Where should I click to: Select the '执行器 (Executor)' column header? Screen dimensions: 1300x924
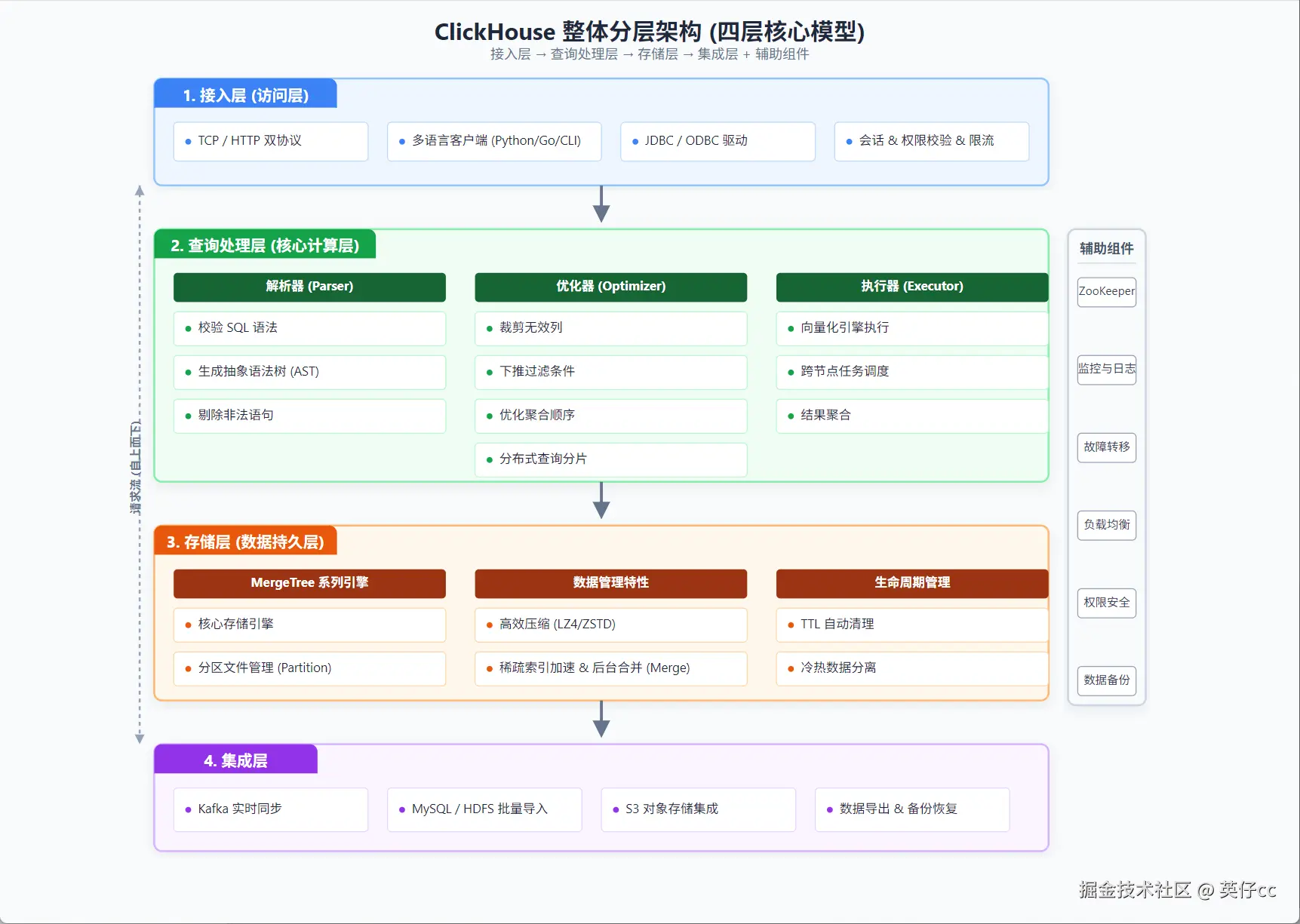tap(912, 287)
